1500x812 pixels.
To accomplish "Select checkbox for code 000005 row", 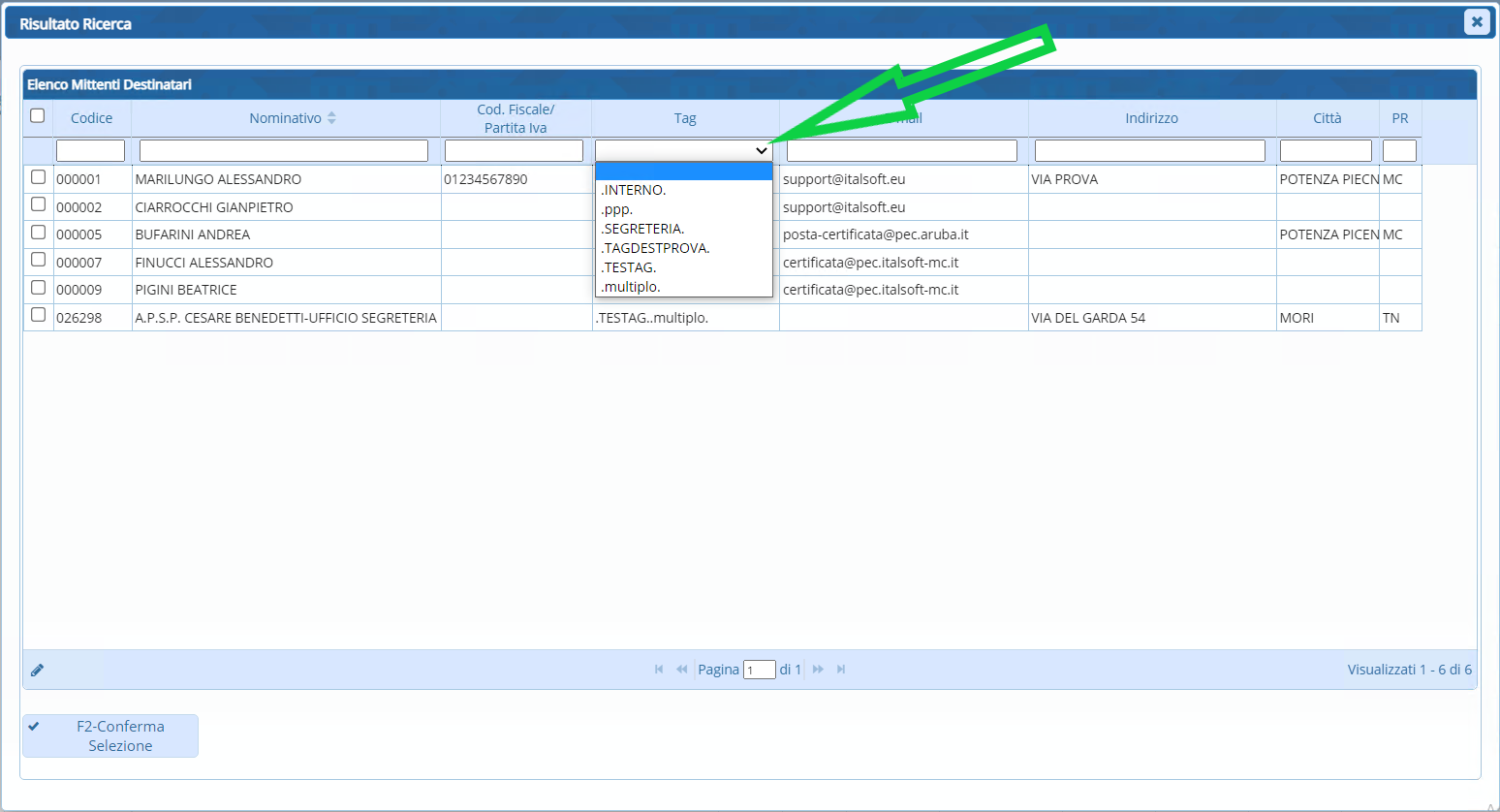I will pos(38,233).
